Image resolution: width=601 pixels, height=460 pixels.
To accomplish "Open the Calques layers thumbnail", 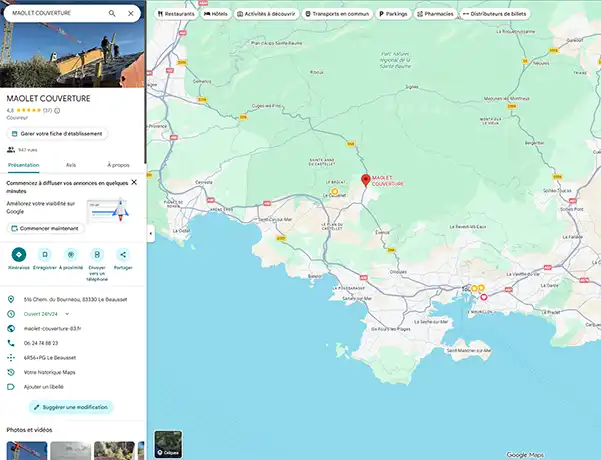I will (x=168, y=444).
